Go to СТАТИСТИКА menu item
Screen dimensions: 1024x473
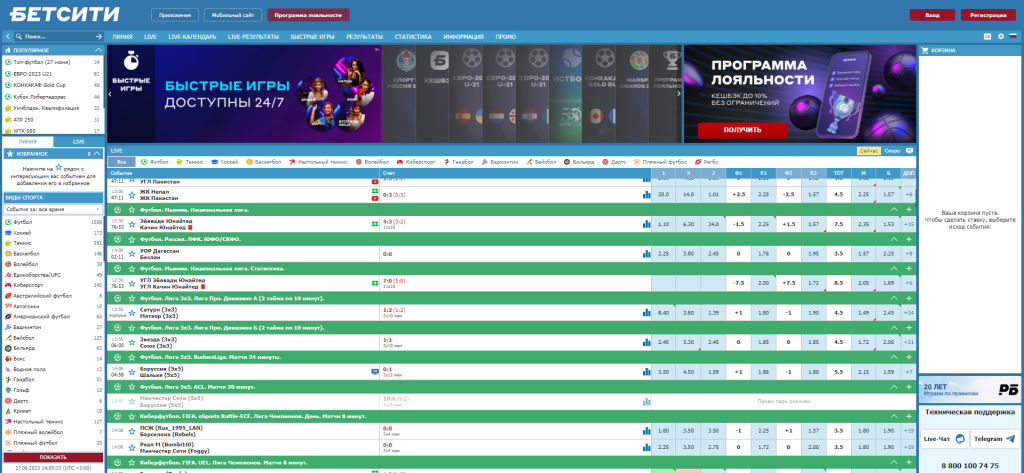point(412,36)
